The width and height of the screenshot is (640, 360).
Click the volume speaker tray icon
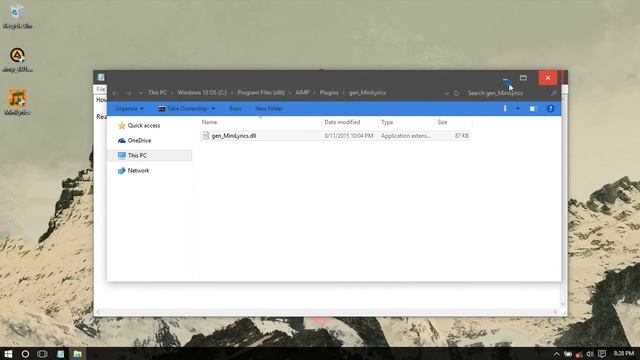[x=590, y=354]
